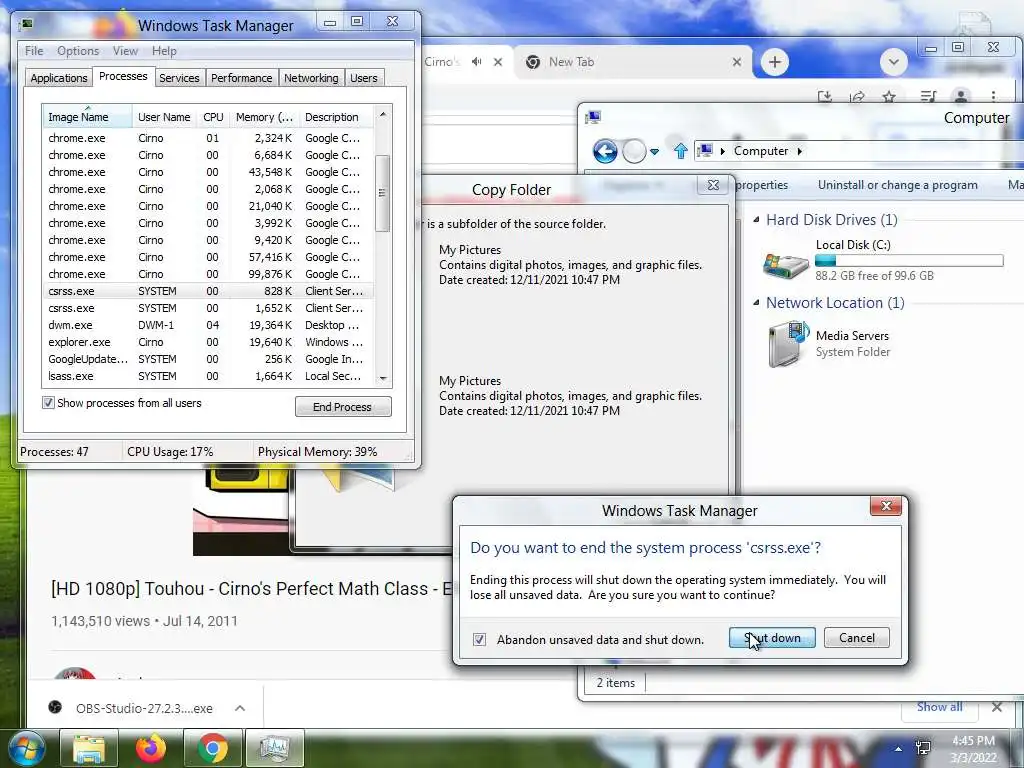Open the Options menu in Task Manager
The image size is (1024, 768).
pos(78,51)
